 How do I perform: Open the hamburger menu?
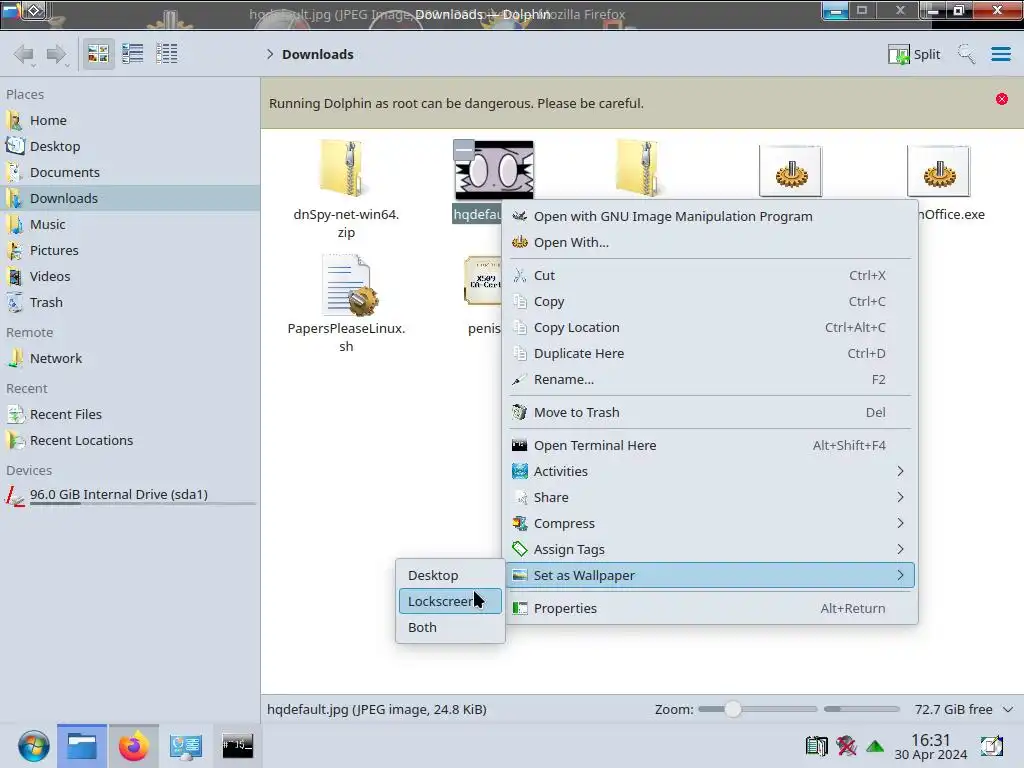pos(1000,54)
